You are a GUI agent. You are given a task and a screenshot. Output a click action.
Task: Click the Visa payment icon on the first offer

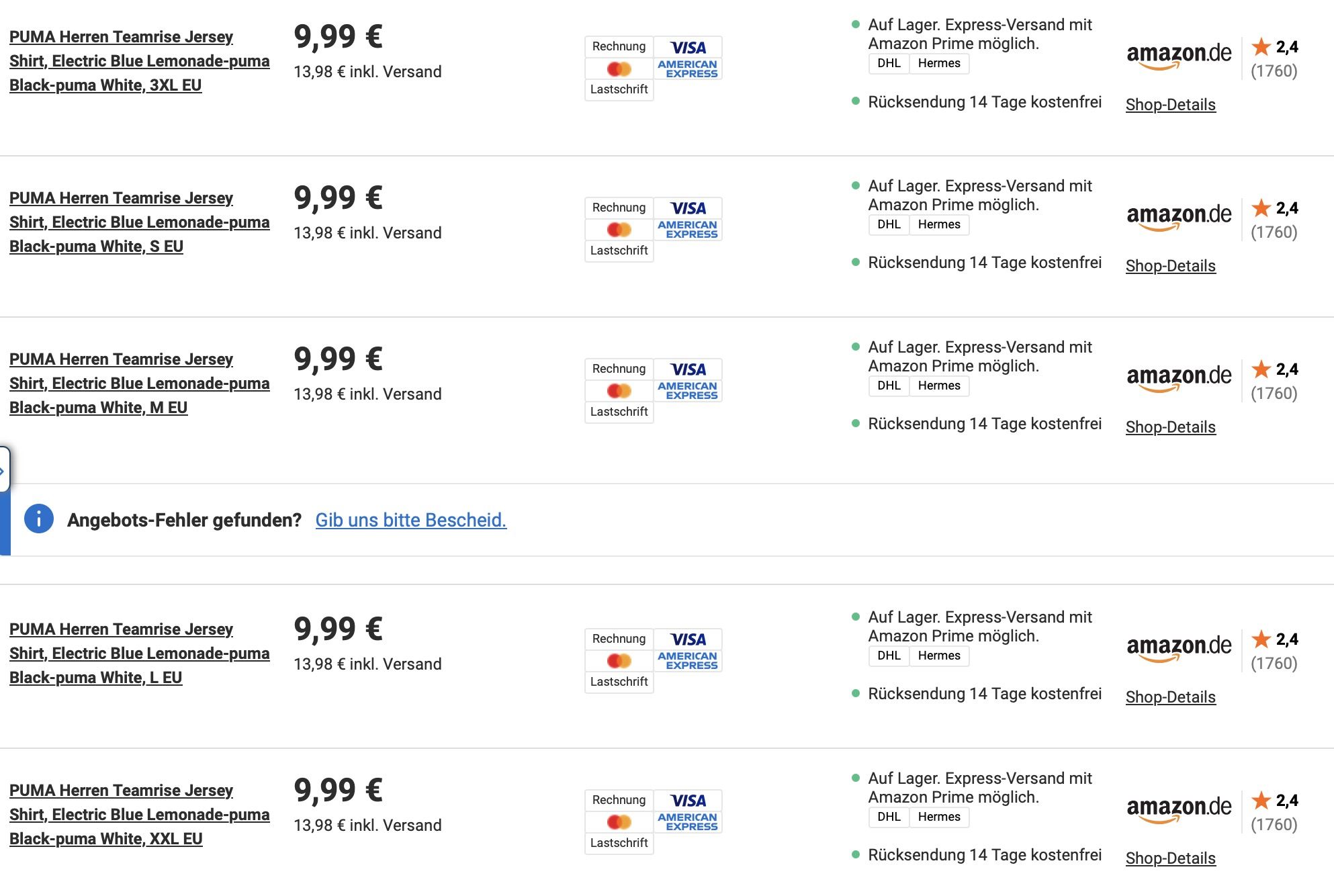[x=689, y=48]
